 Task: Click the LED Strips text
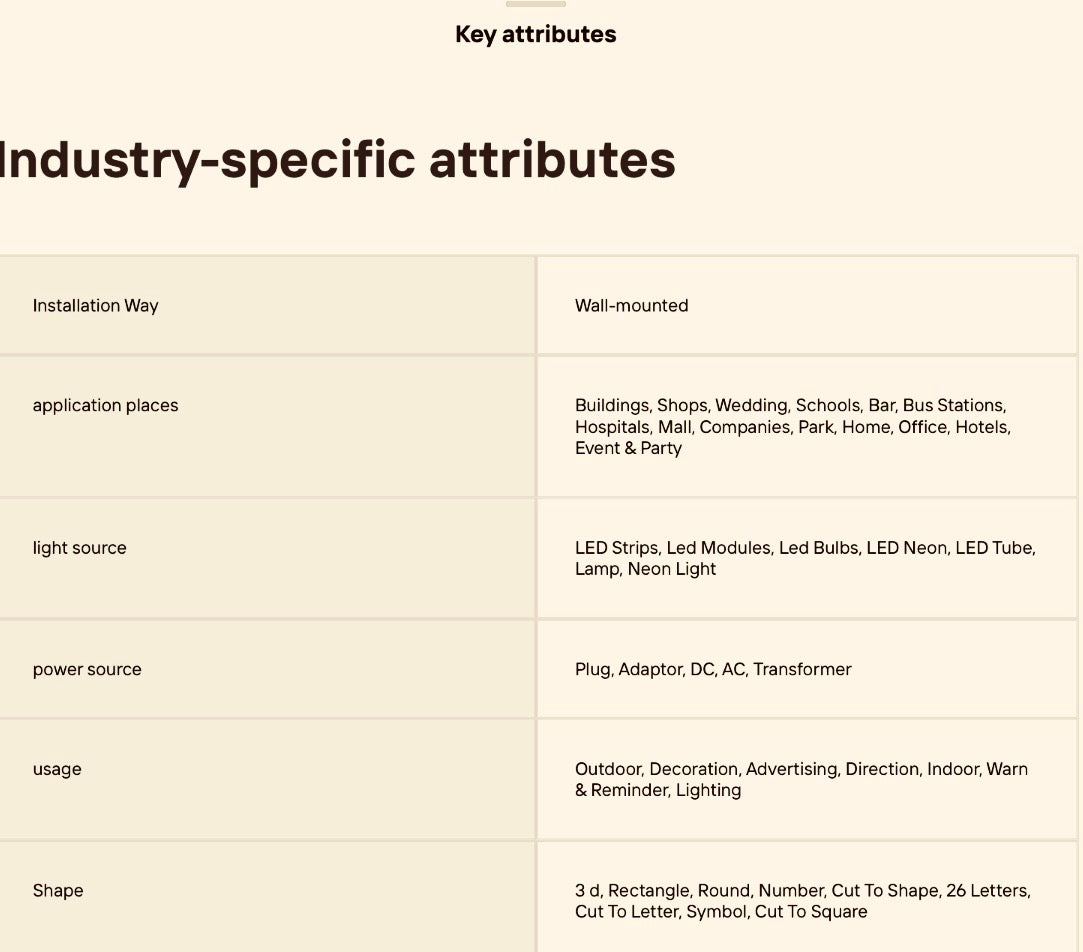(616, 548)
